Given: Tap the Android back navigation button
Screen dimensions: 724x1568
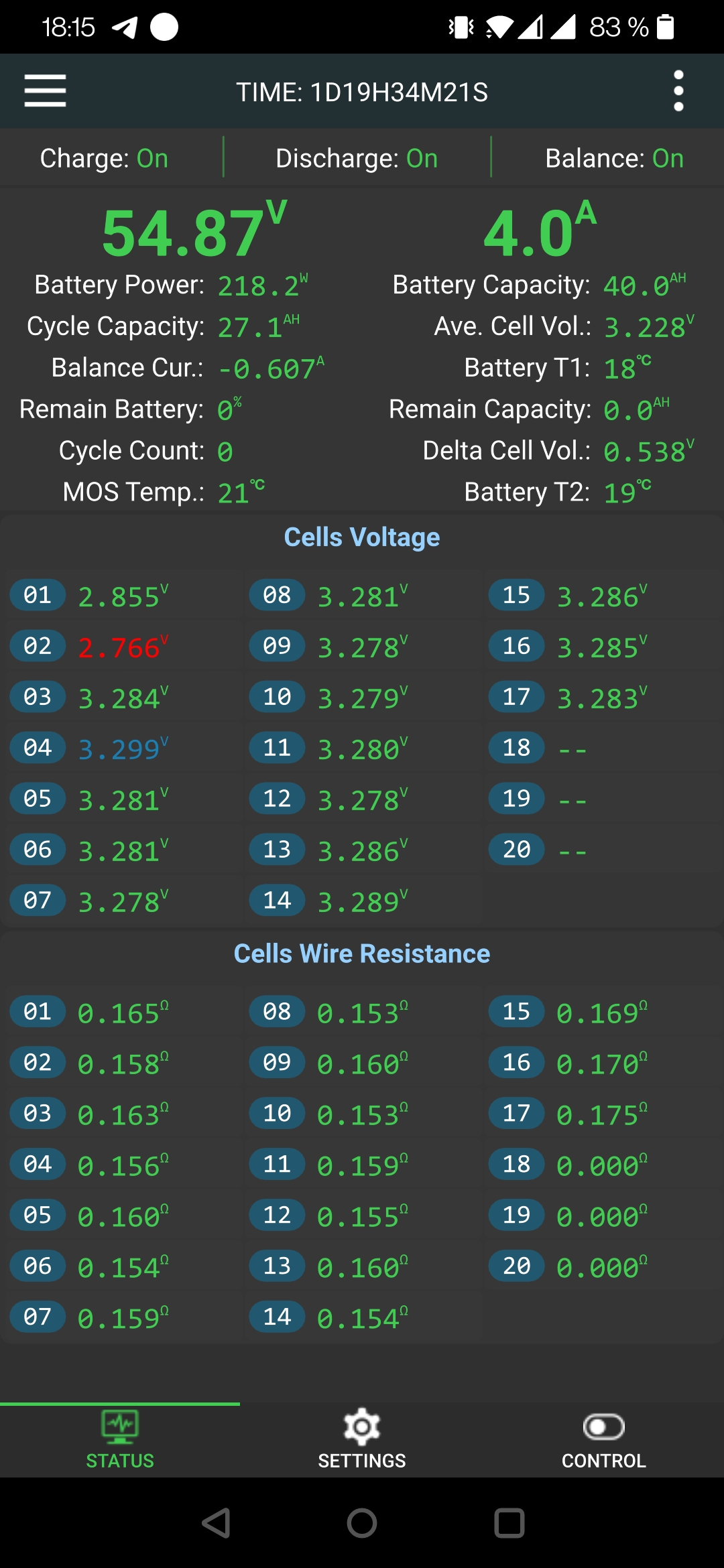Looking at the screenshot, I should (217, 1523).
